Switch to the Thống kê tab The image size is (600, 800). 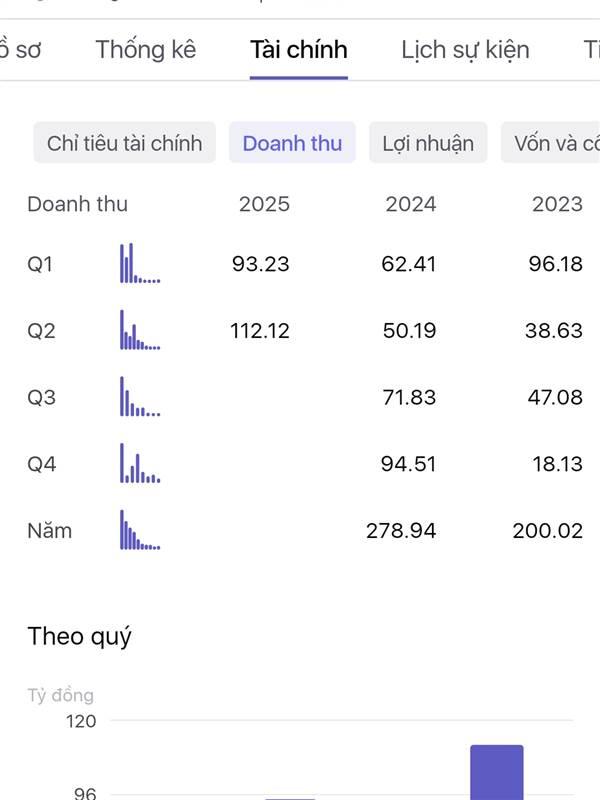point(146,49)
